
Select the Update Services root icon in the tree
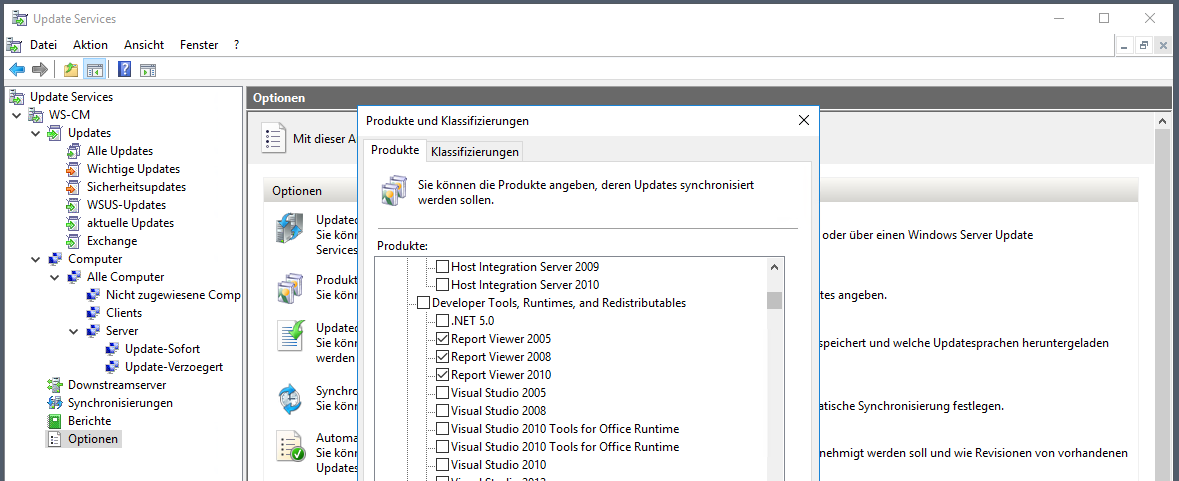17,97
